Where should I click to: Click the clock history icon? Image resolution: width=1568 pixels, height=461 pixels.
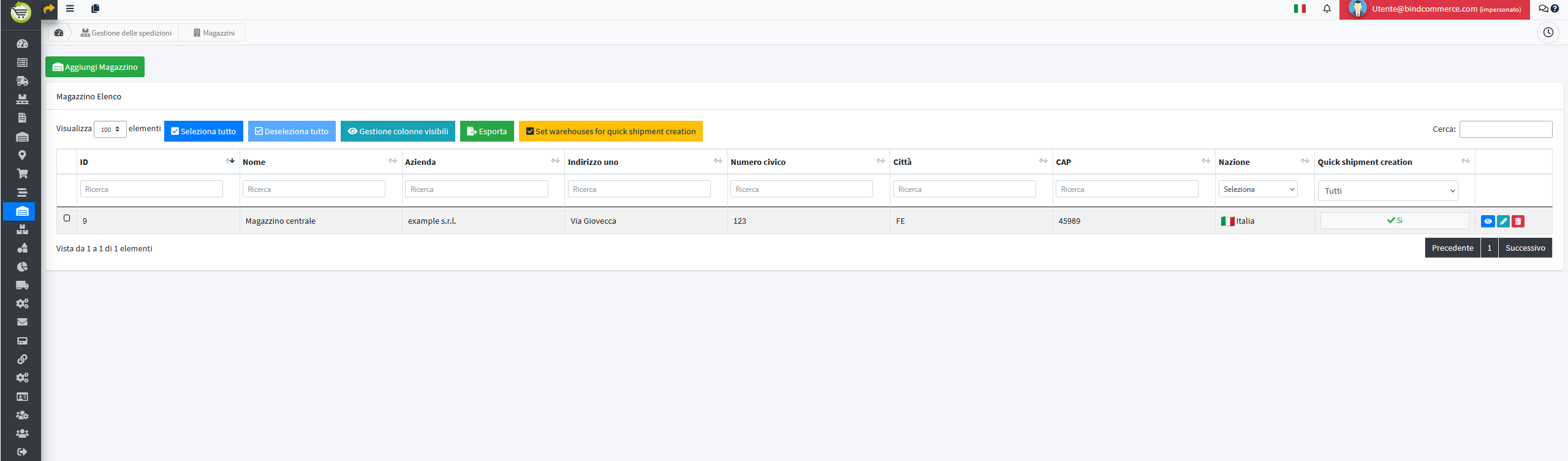[x=1548, y=32]
